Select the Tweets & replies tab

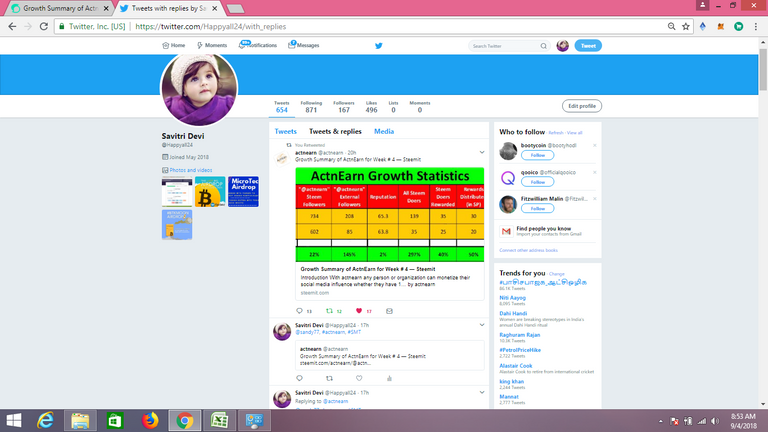pyautogui.click(x=335, y=131)
